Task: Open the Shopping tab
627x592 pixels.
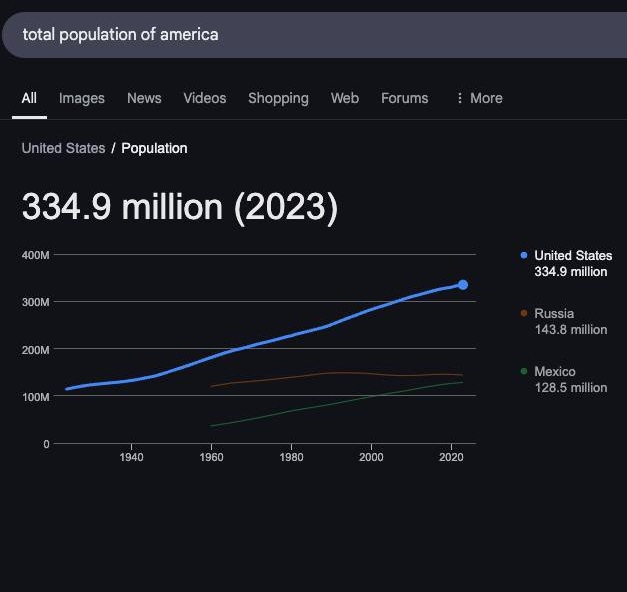Action: click(x=278, y=98)
